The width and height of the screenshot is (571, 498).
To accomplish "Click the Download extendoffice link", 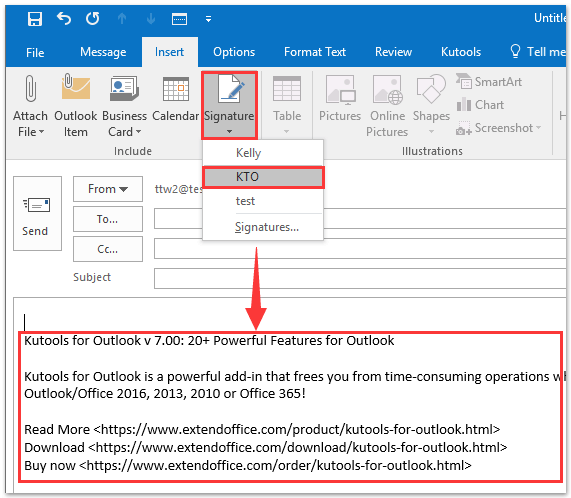I will (x=297, y=447).
